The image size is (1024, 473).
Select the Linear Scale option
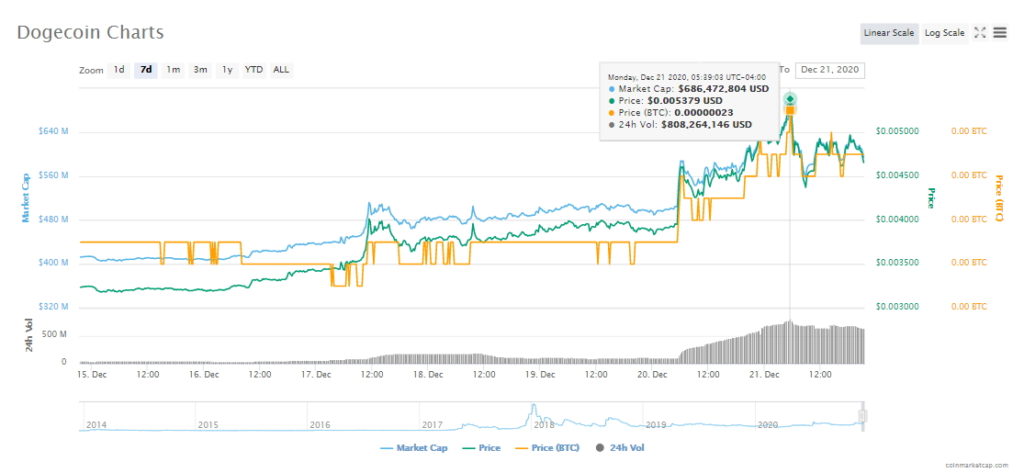point(889,33)
